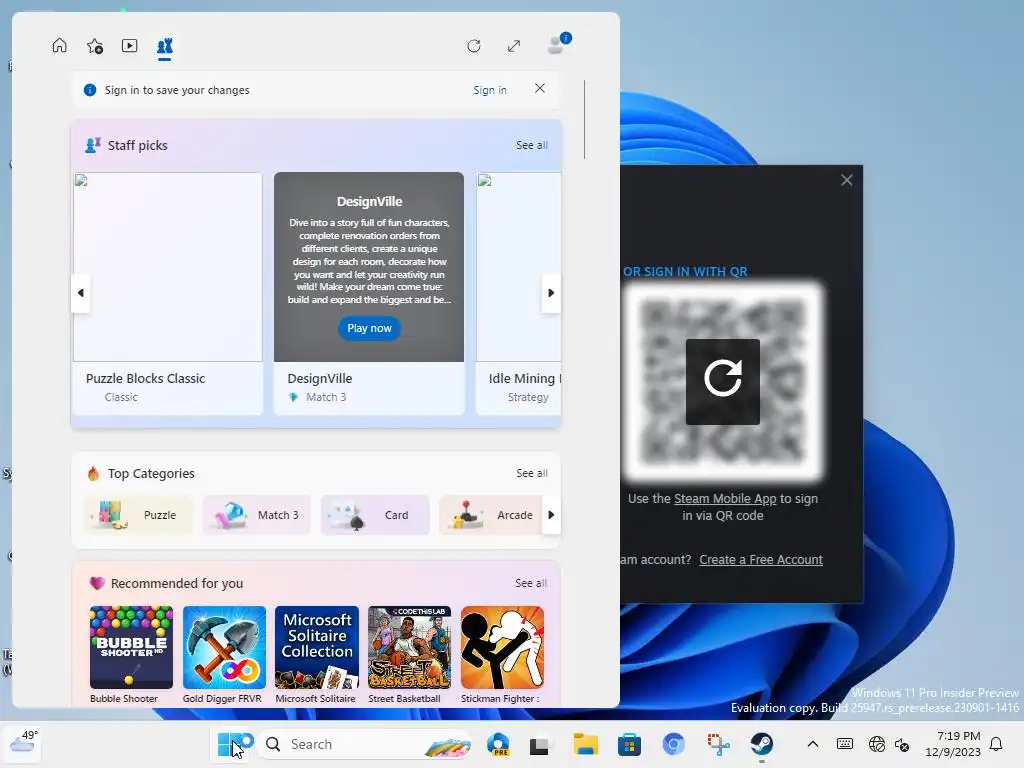Dismiss the sign-in notification banner

tap(539, 88)
